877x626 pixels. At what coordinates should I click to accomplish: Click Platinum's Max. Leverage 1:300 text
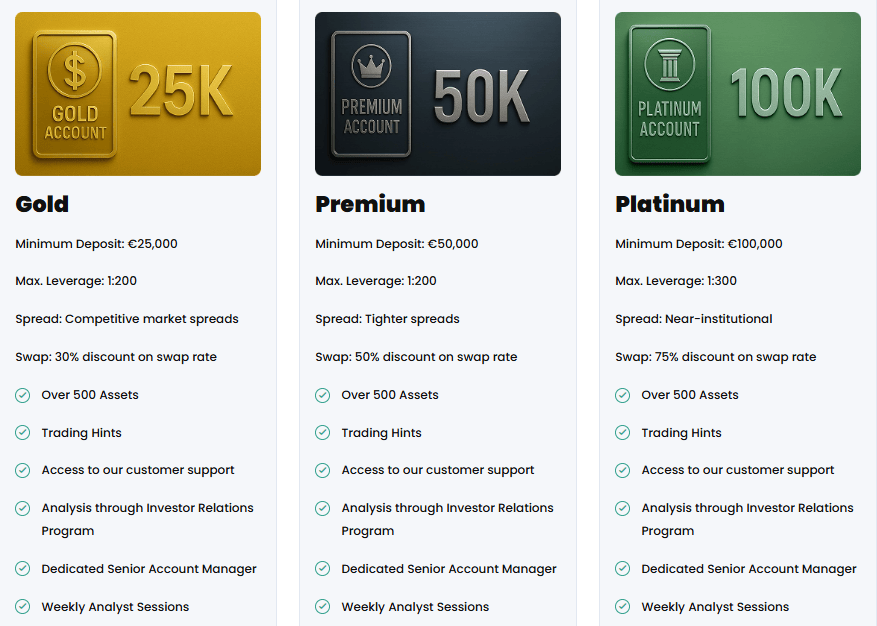point(676,281)
